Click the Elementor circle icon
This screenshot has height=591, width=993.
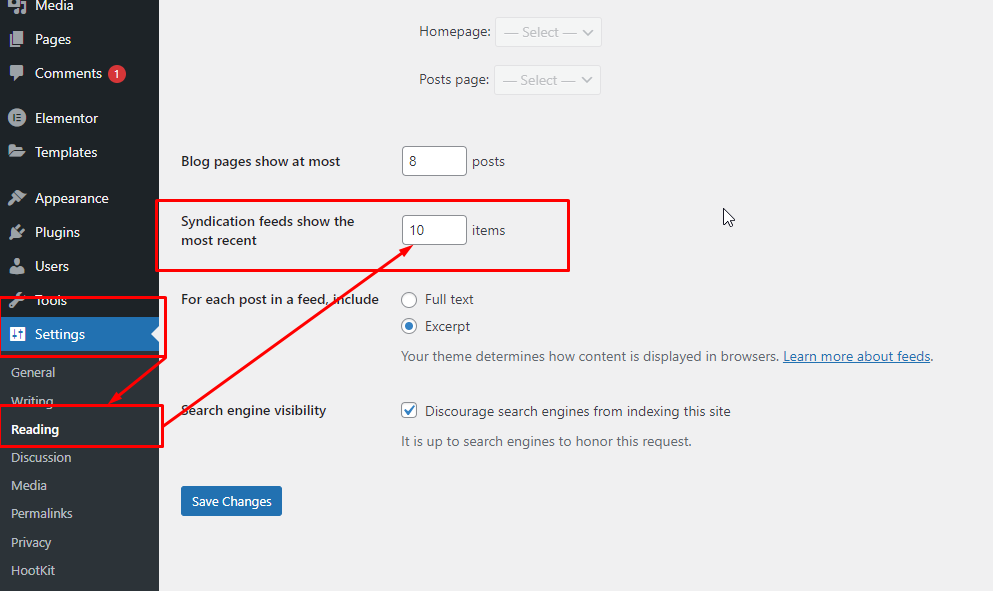click(x=17, y=118)
